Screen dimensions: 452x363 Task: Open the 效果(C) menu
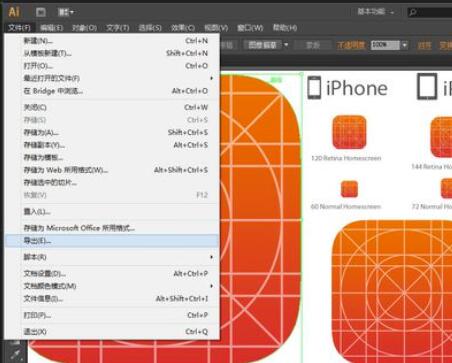(183, 28)
